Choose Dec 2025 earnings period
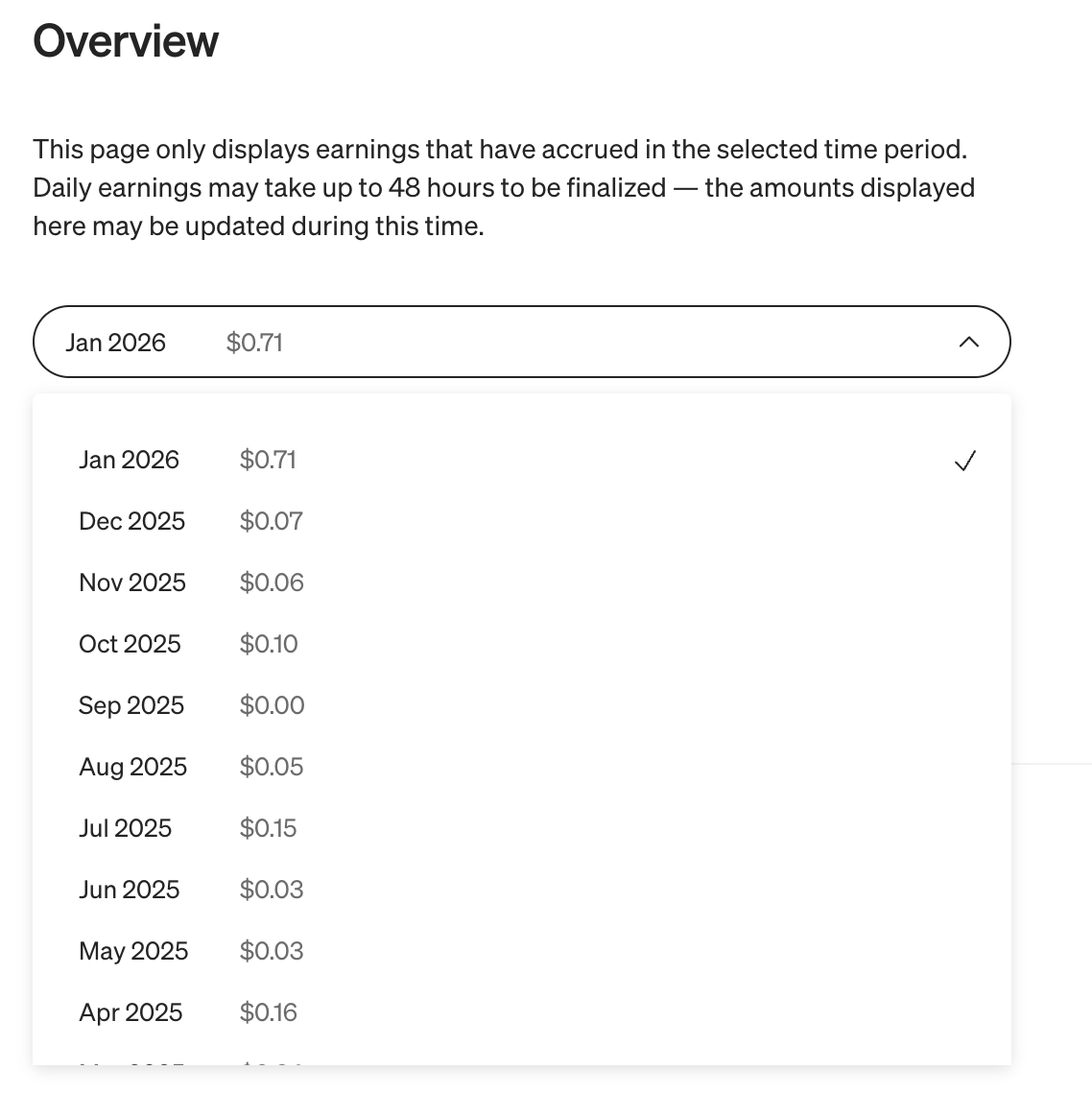Image resolution: width=1092 pixels, height=1117 pixels. [131, 521]
